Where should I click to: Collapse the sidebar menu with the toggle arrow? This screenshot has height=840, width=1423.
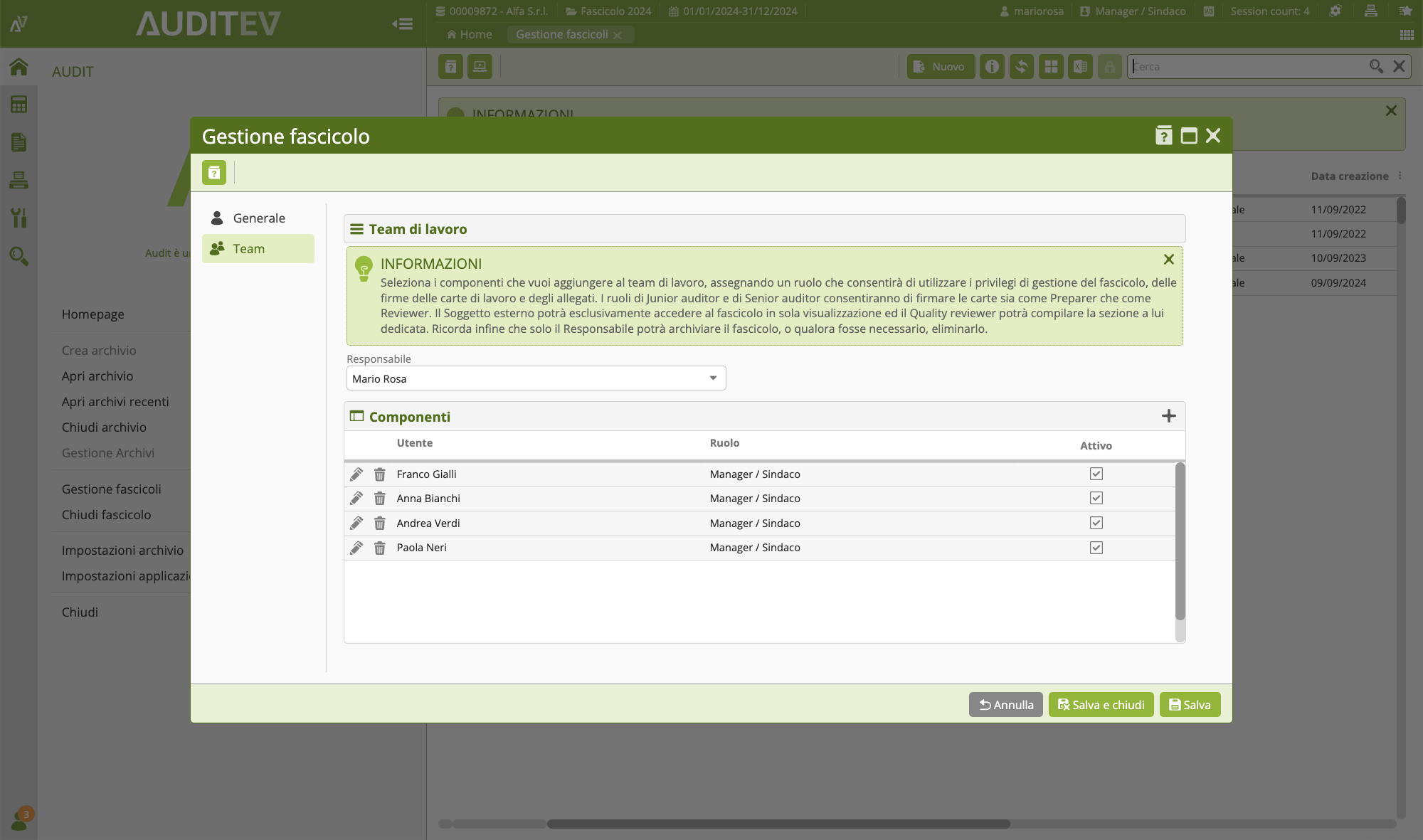tap(402, 24)
